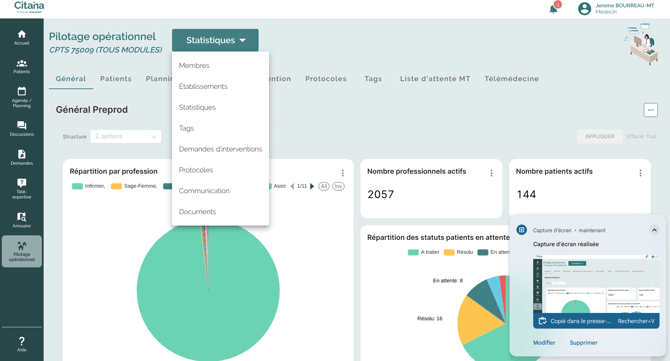Toggle A traiter legend series
Screen dimensions: 670x361
pos(423,252)
